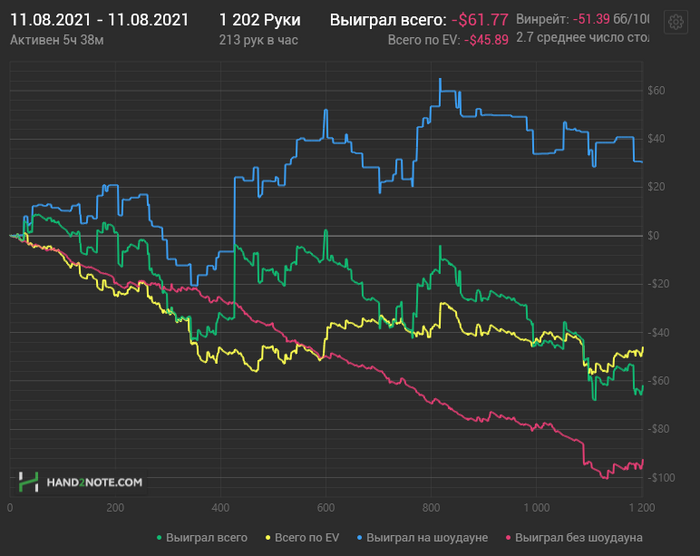Click the 1 200 x-axis label
This screenshot has height=556, width=700.
pyautogui.click(x=642, y=508)
